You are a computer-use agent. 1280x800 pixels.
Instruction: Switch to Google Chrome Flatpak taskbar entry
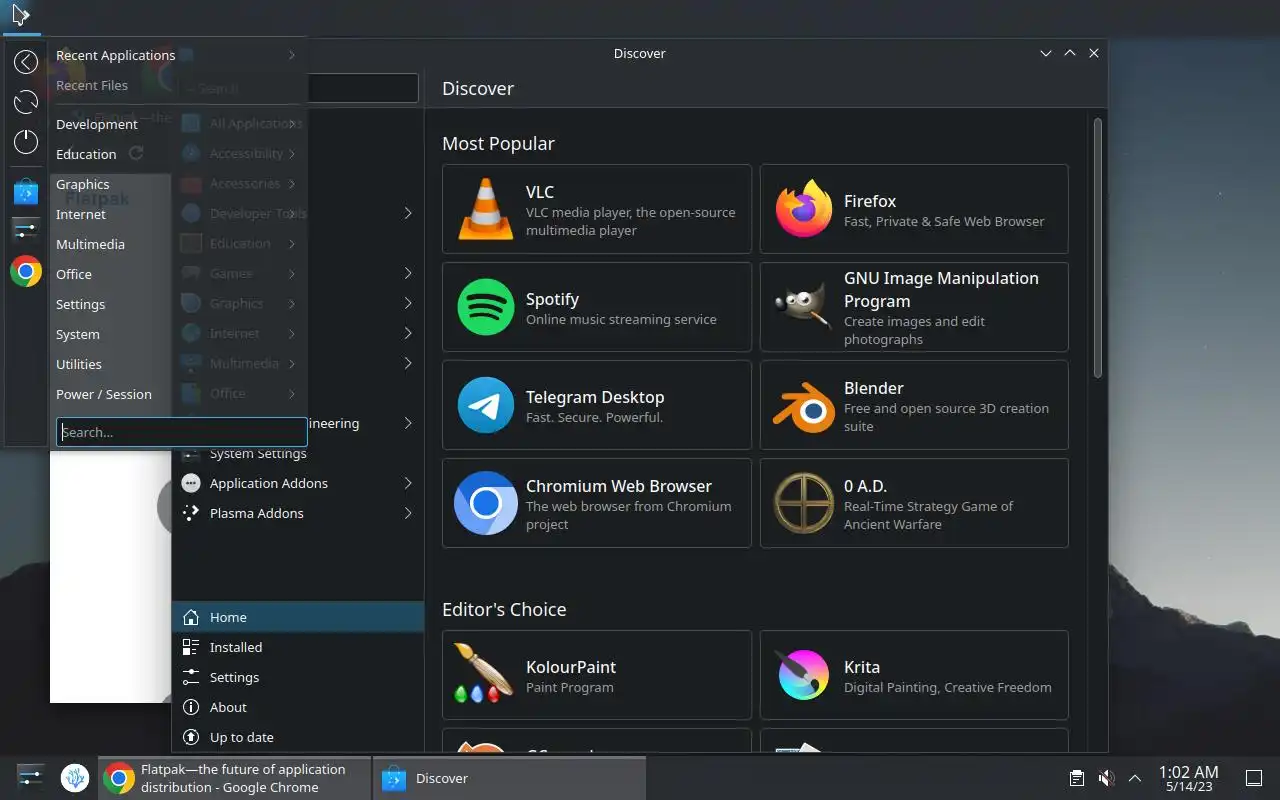[235, 778]
